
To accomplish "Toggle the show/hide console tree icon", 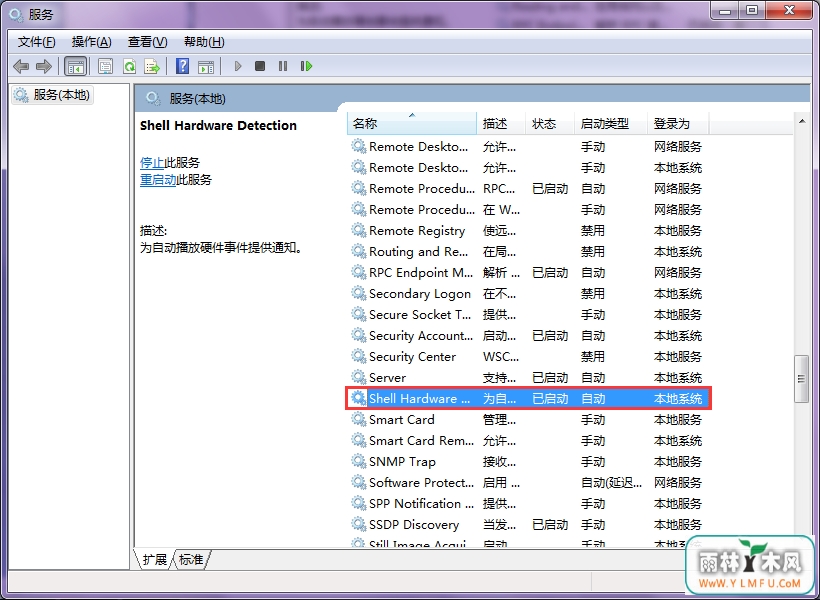I will [75, 66].
